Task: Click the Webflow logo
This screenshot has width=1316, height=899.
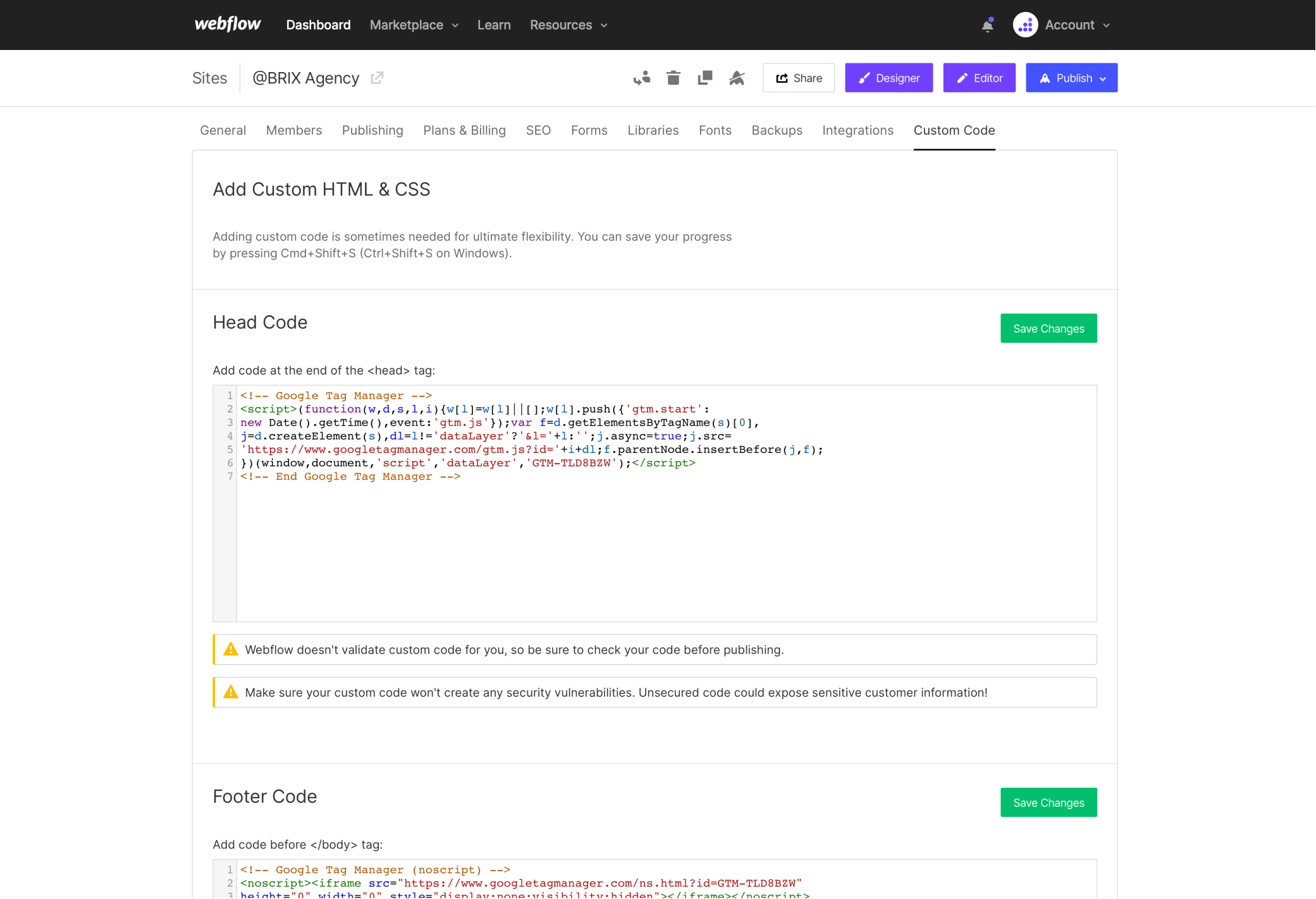Action: pyautogui.click(x=228, y=24)
